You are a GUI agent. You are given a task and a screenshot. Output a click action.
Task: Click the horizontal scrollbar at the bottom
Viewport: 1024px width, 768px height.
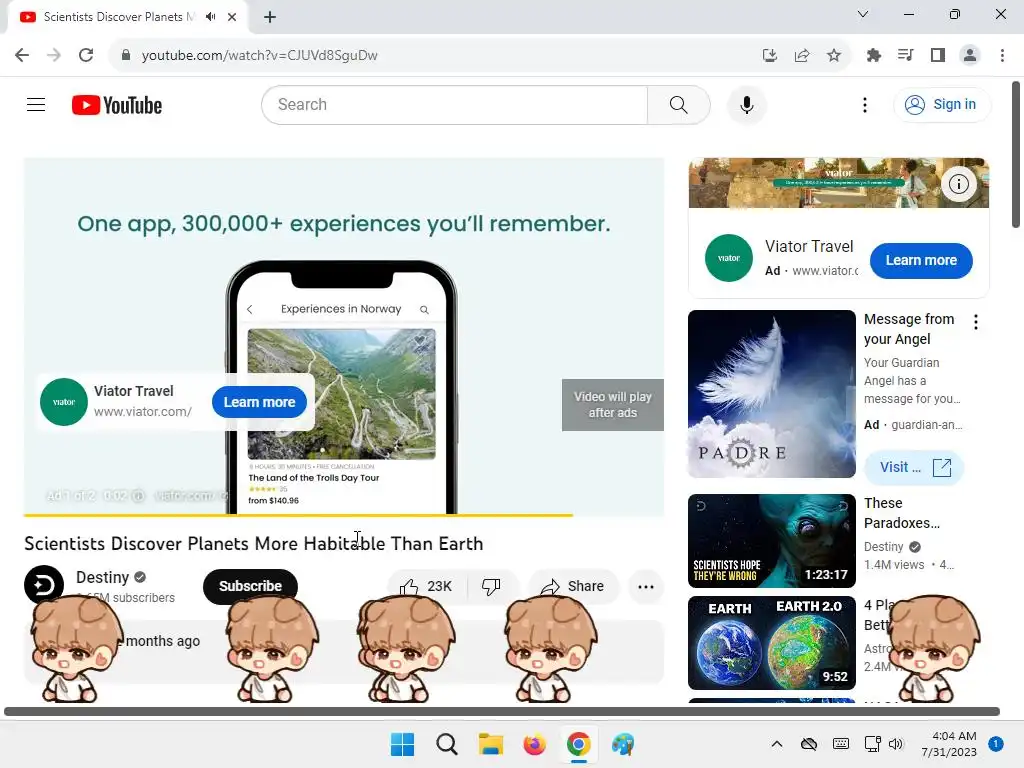pyautogui.click(x=502, y=711)
